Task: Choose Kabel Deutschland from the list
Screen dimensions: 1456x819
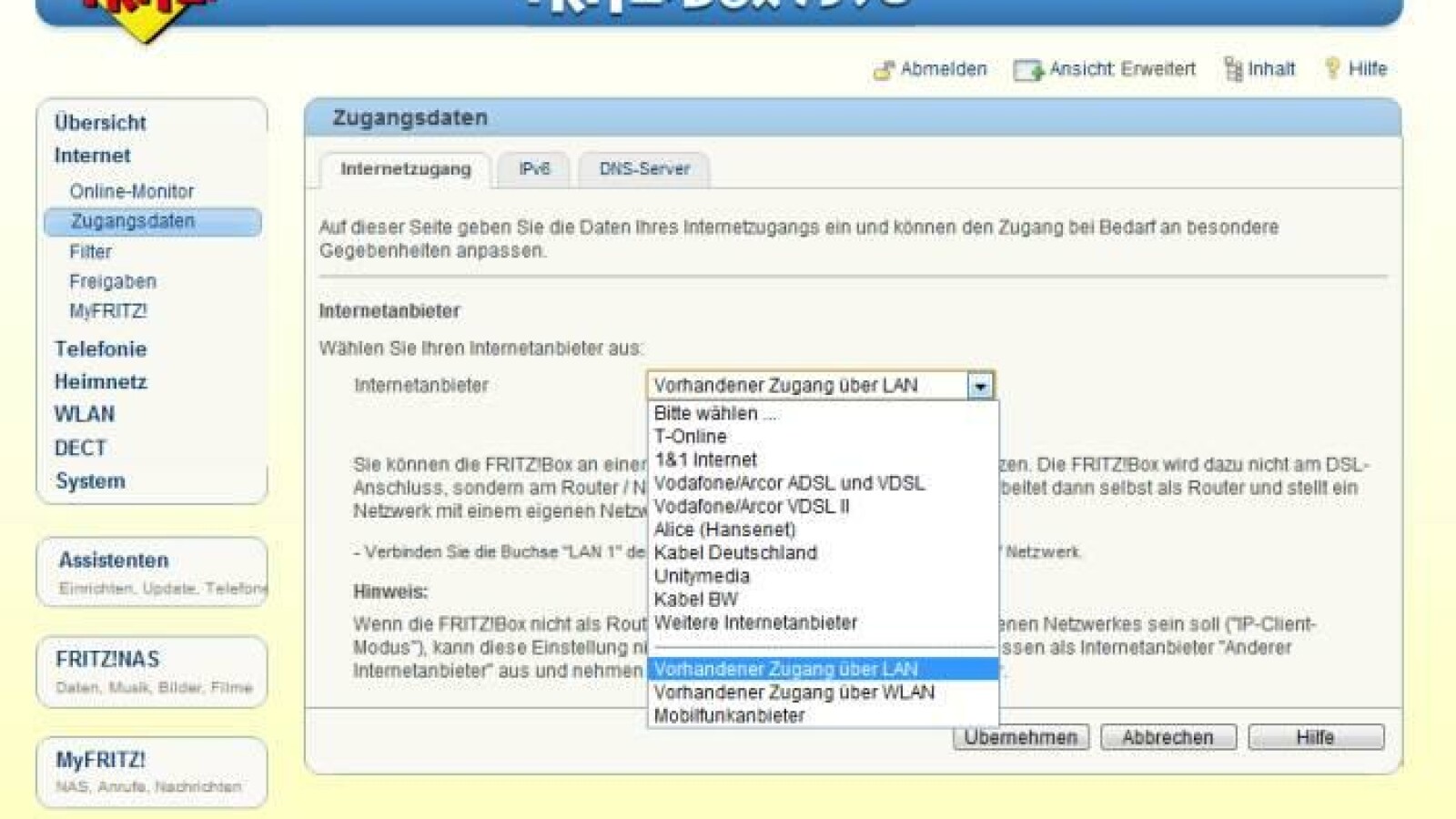Action: click(x=823, y=552)
